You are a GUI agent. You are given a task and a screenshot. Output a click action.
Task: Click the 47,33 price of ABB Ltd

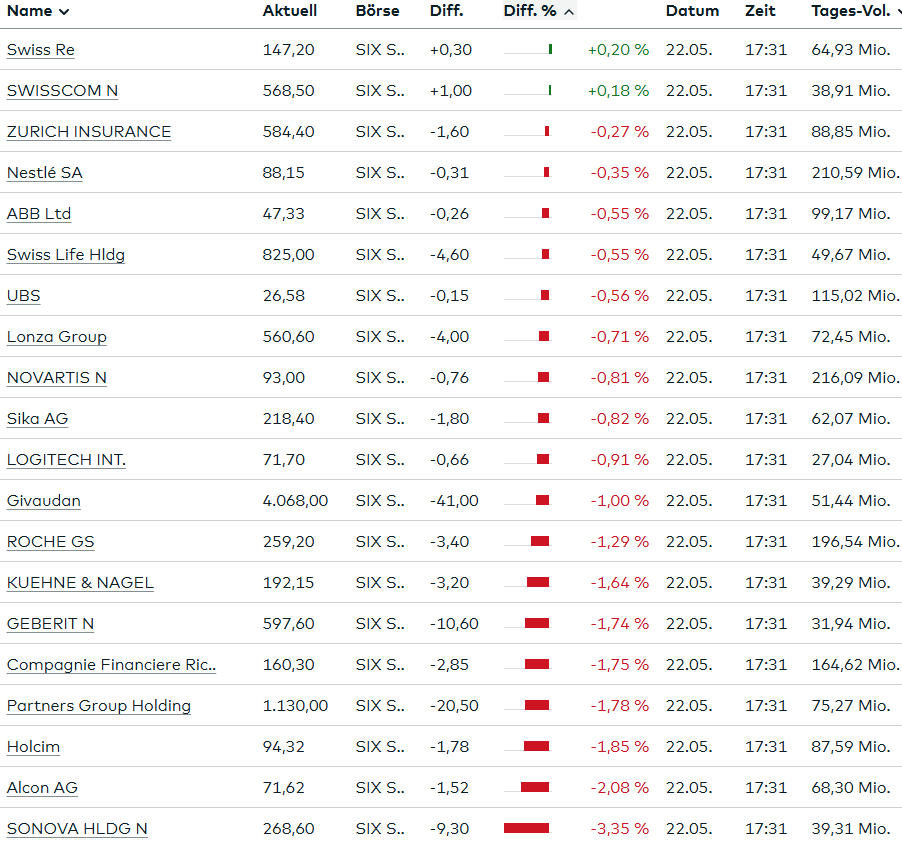284,214
